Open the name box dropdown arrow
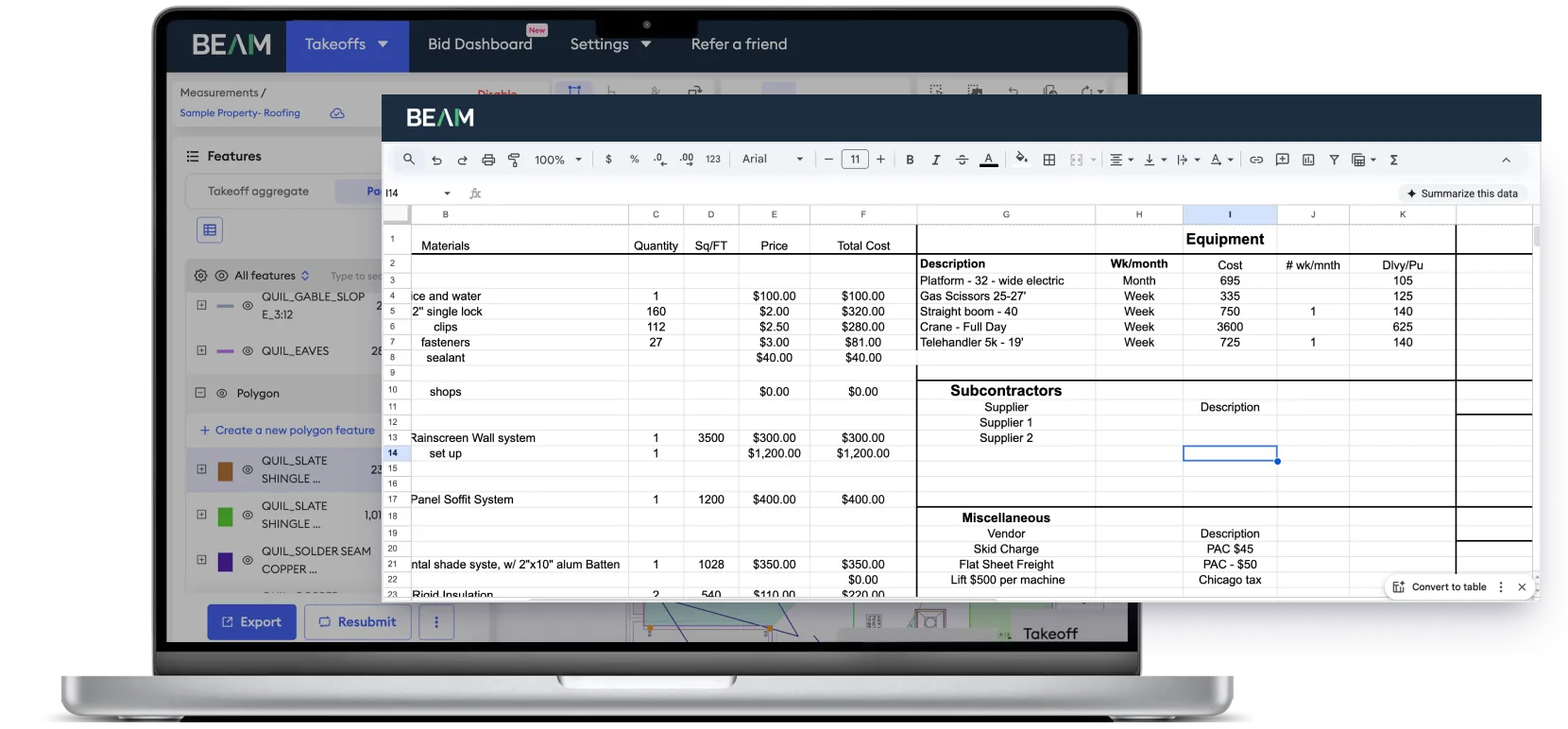Viewport: 1568px width, 729px height. [x=447, y=194]
